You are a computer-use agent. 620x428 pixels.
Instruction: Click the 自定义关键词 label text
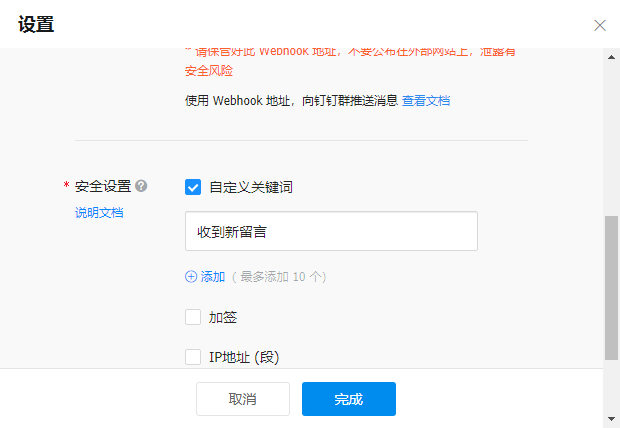[251, 187]
